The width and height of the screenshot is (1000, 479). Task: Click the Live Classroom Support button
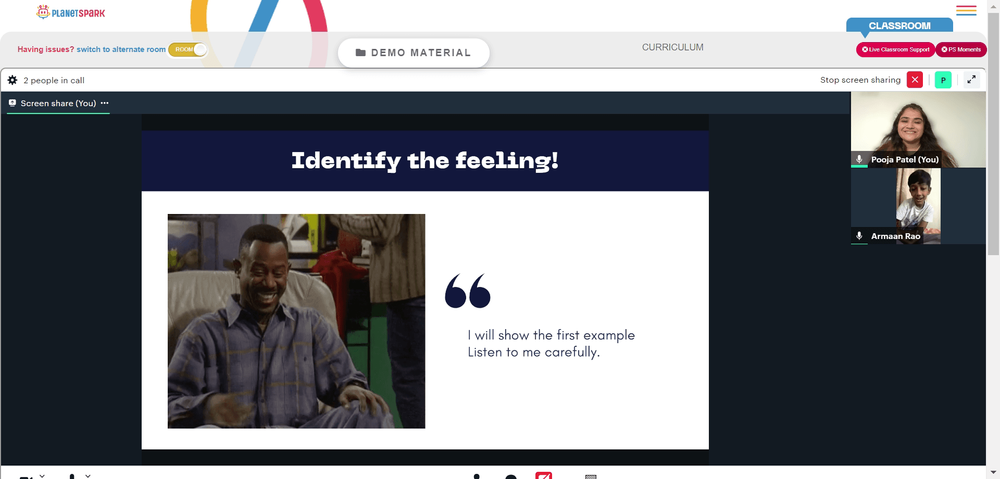pos(895,49)
